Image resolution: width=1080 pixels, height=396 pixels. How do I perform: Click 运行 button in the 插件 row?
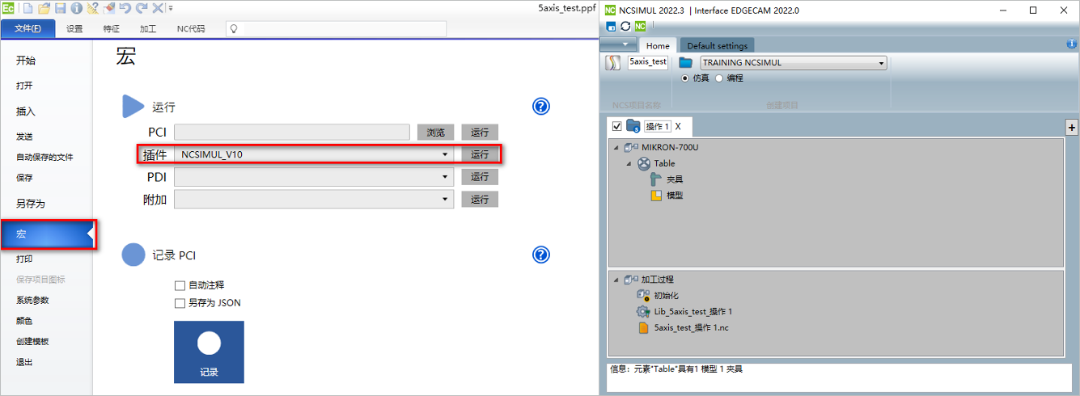pyautogui.click(x=480, y=155)
